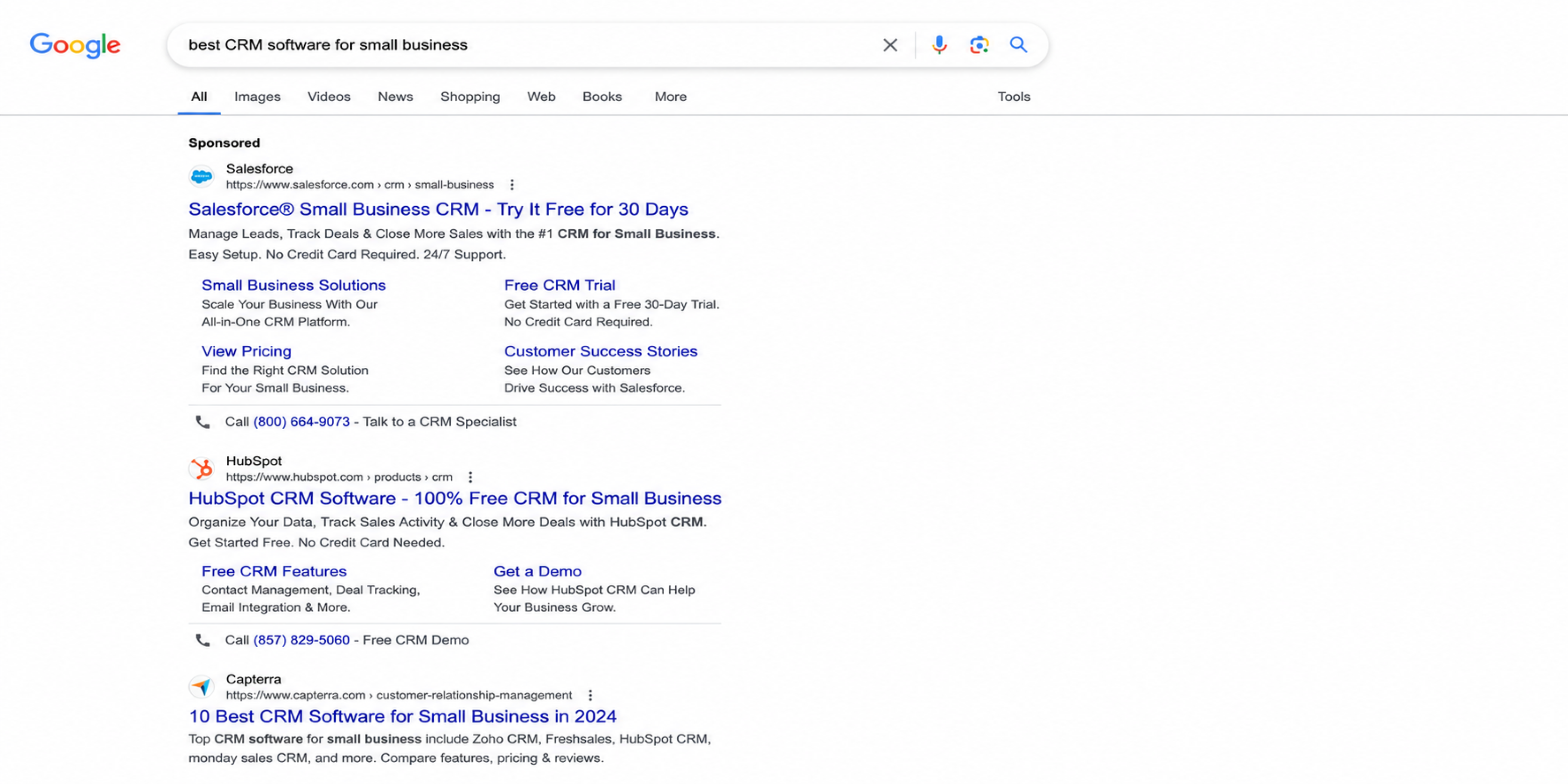Viewport: 1568px width, 784px height.
Task: Click the Capterra arrow favicon
Action: point(201,686)
